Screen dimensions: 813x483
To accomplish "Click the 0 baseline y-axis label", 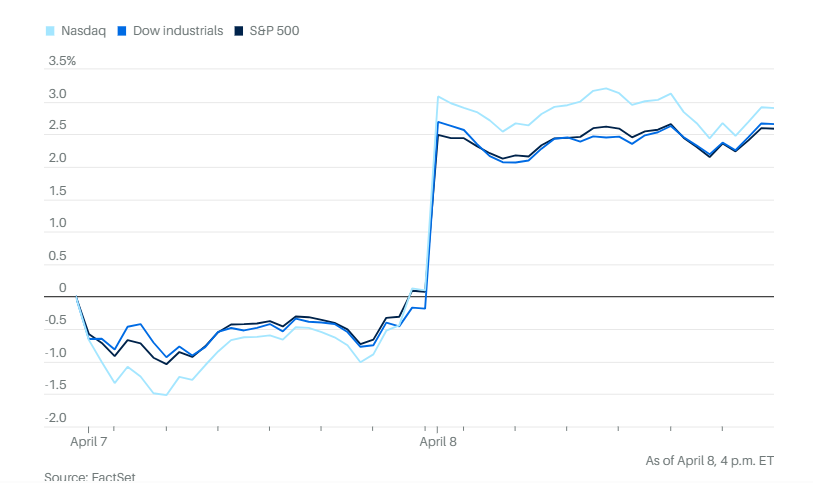I will tap(62, 288).
